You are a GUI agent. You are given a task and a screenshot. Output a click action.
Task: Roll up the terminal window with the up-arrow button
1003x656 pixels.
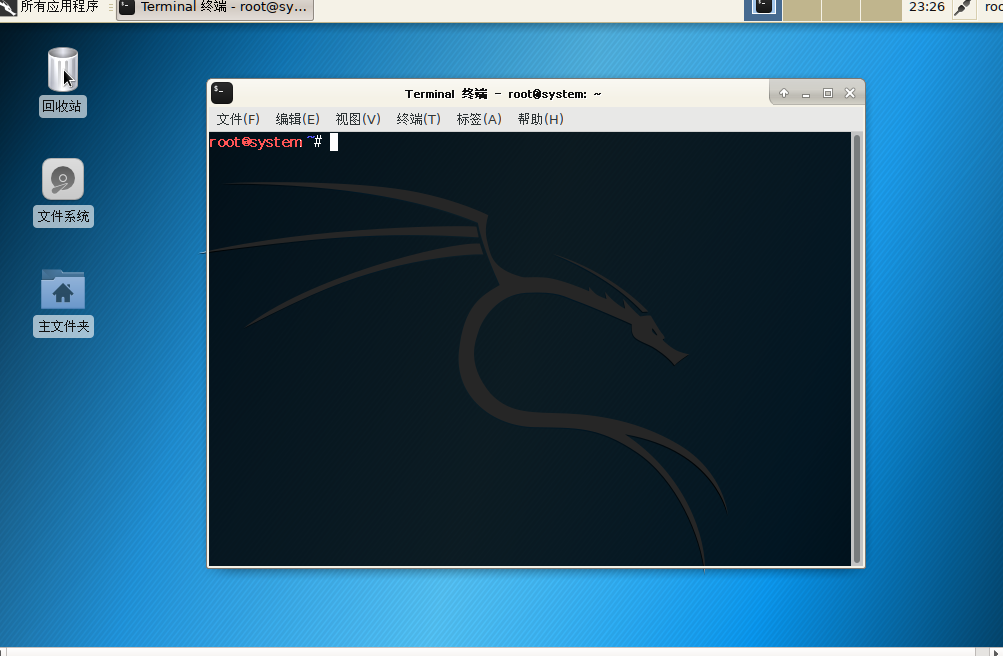tap(784, 93)
